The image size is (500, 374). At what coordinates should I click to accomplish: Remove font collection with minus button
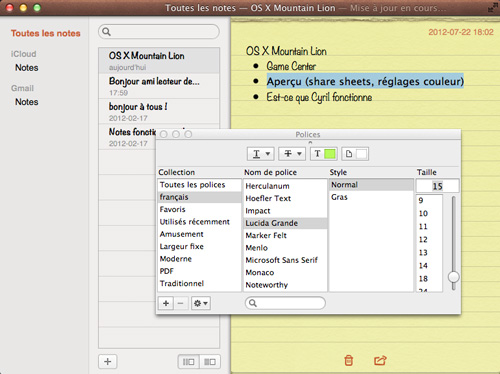(181, 303)
